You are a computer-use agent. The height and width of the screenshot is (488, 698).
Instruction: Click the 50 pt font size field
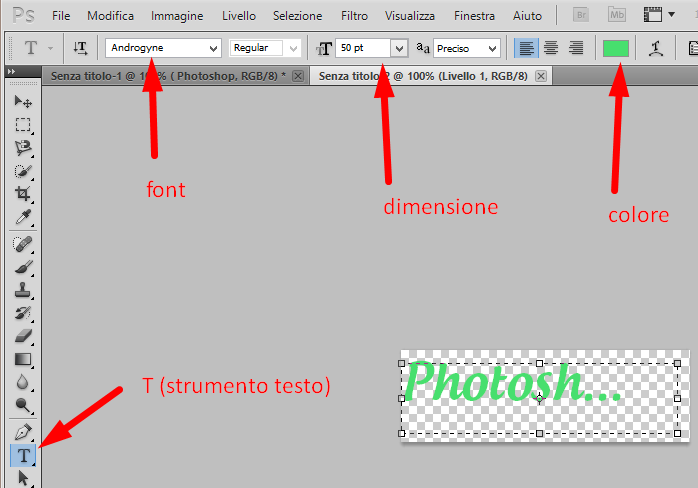tap(363, 48)
